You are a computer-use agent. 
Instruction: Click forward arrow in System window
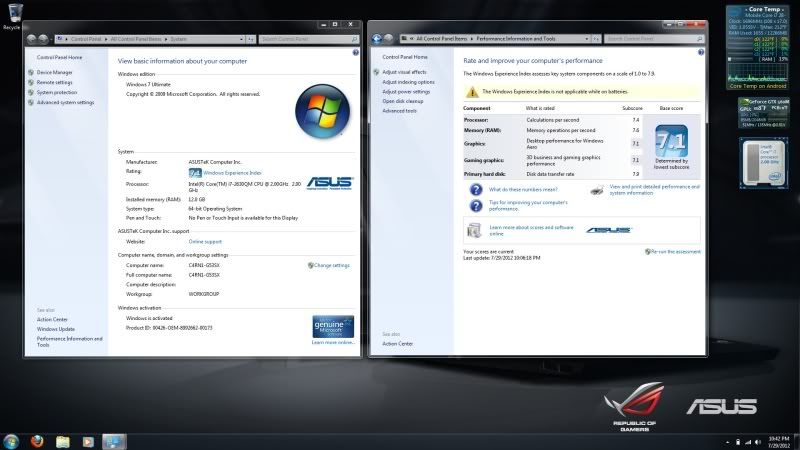tap(43, 39)
